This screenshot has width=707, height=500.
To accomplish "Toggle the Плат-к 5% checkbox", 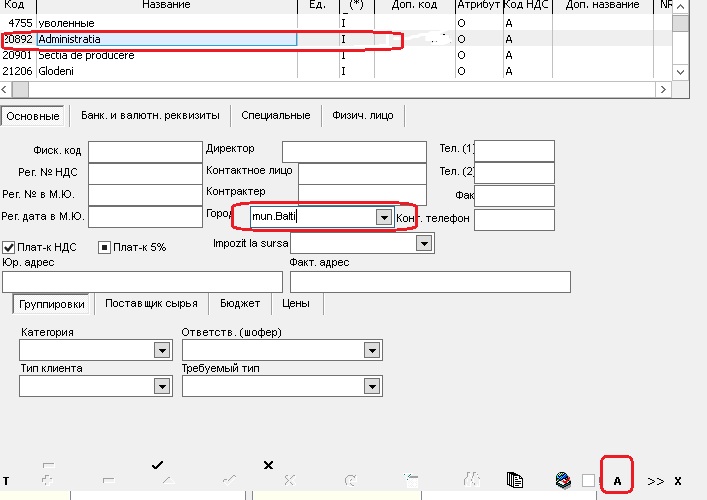I will (104, 247).
